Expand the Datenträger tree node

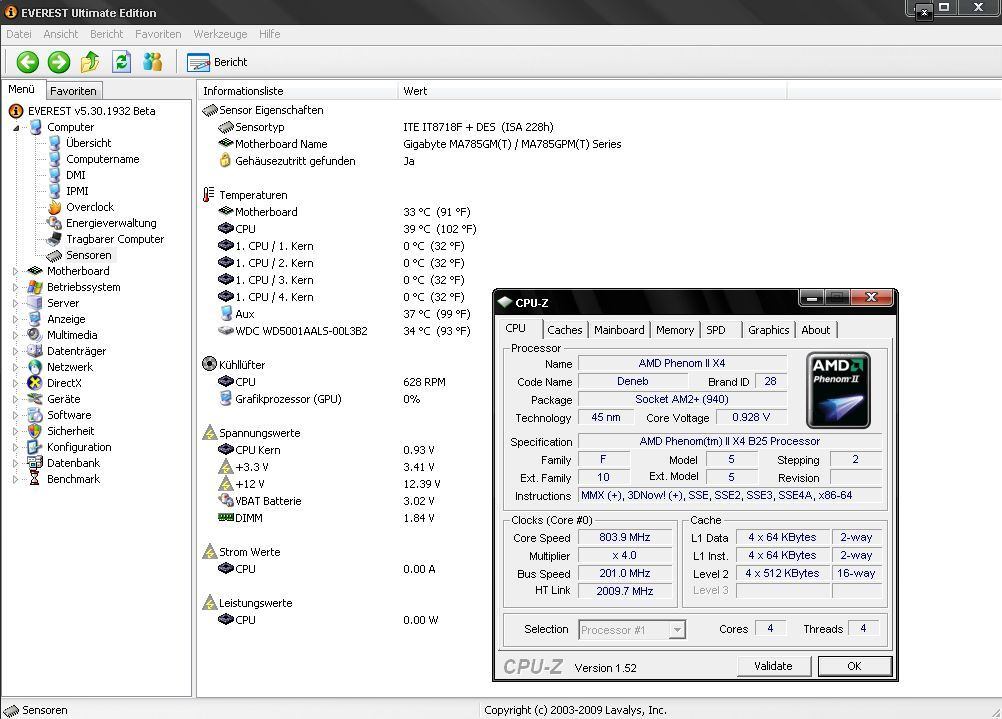[x=16, y=352]
